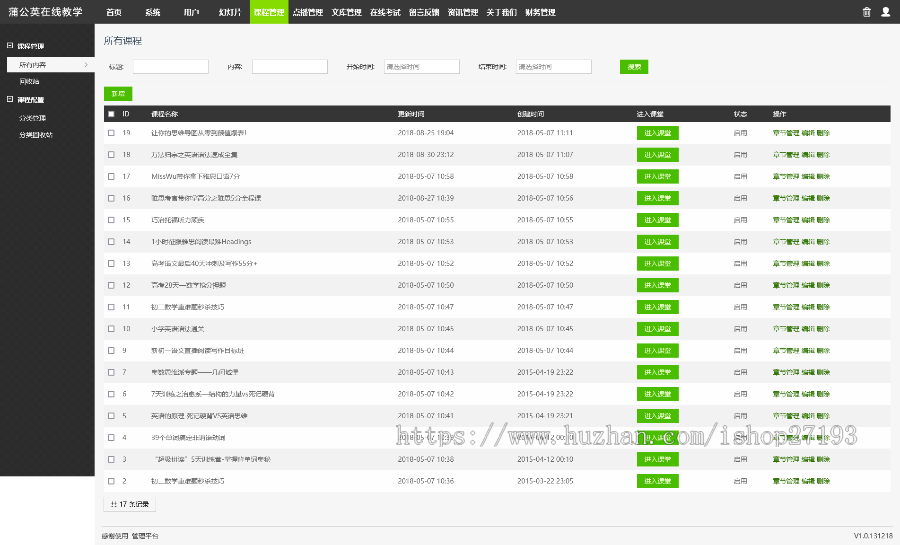The image size is (900, 545).
Task: Open the 点播管理 menu
Action: pos(308,12)
